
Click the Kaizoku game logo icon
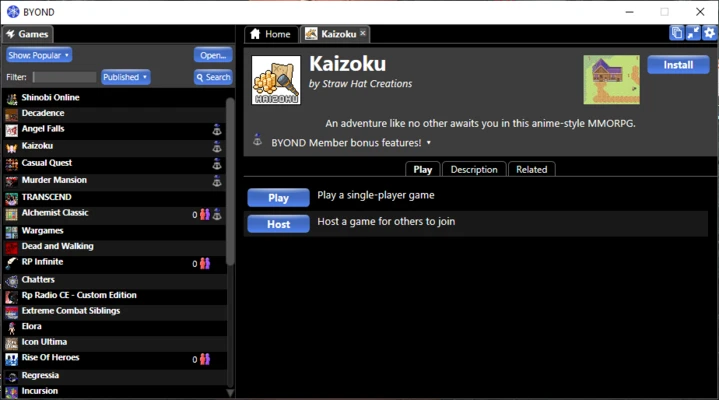tap(275, 81)
